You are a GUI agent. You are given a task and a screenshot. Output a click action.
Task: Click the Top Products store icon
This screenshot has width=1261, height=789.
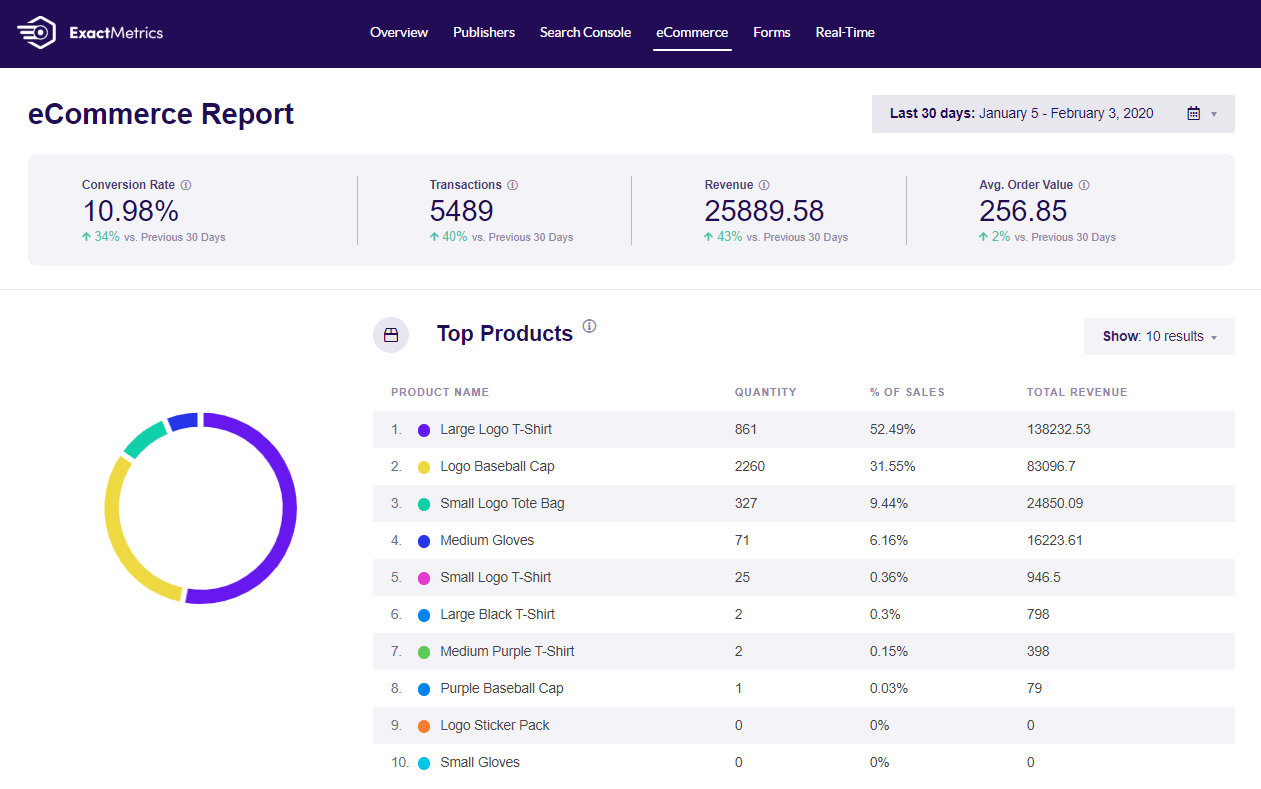(x=391, y=335)
